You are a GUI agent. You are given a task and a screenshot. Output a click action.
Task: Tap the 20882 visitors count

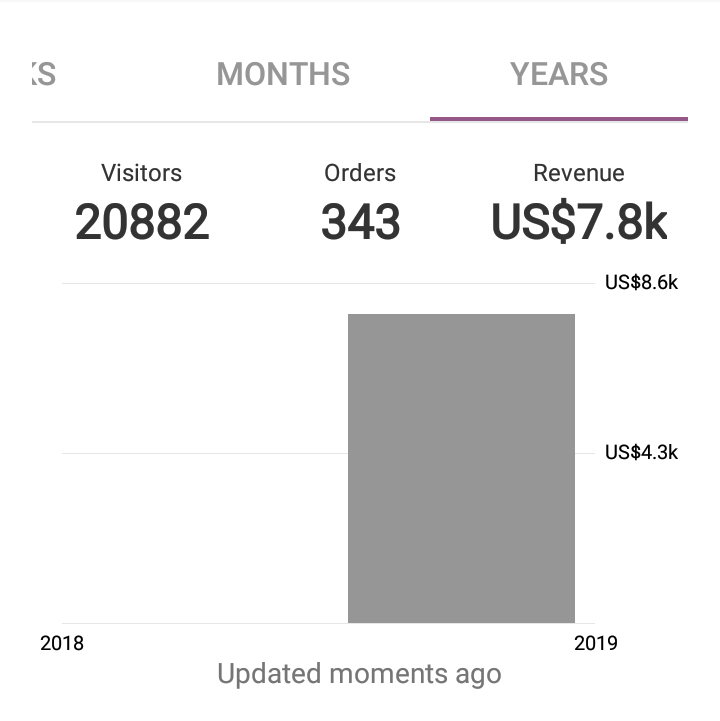(x=142, y=222)
